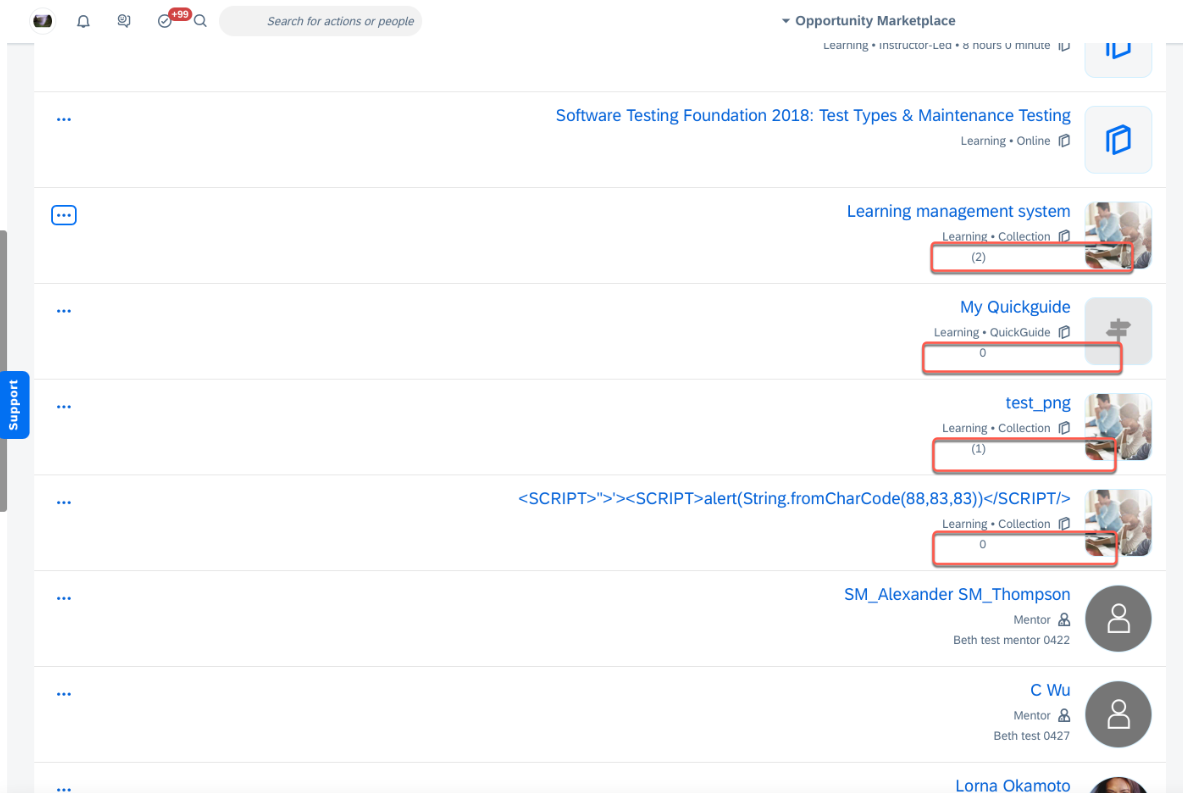Open the Support side tab
This screenshot has height=793, width=1183.
tap(14, 404)
